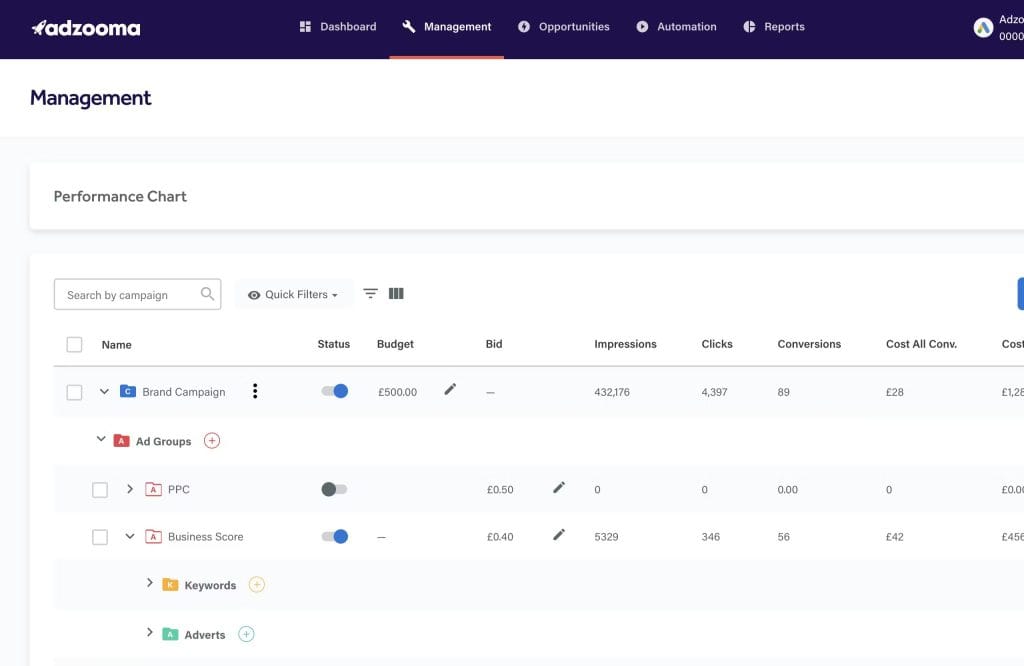This screenshot has height=666, width=1024.
Task: Click the Brand Campaign name text
Action: (184, 392)
